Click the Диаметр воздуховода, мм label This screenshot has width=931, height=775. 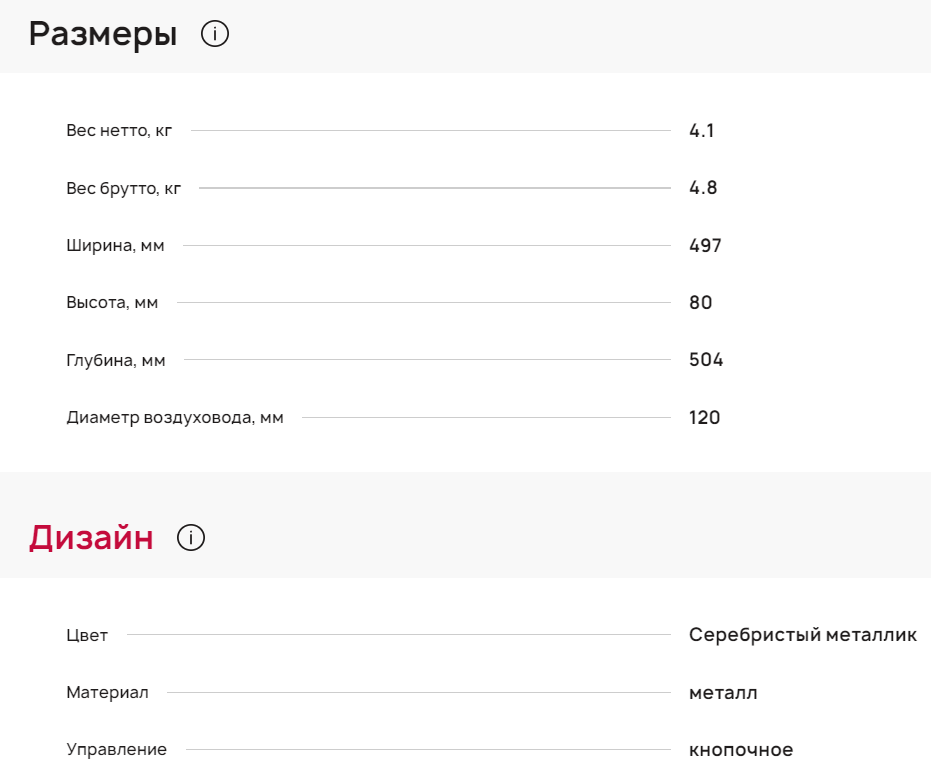click(x=175, y=418)
